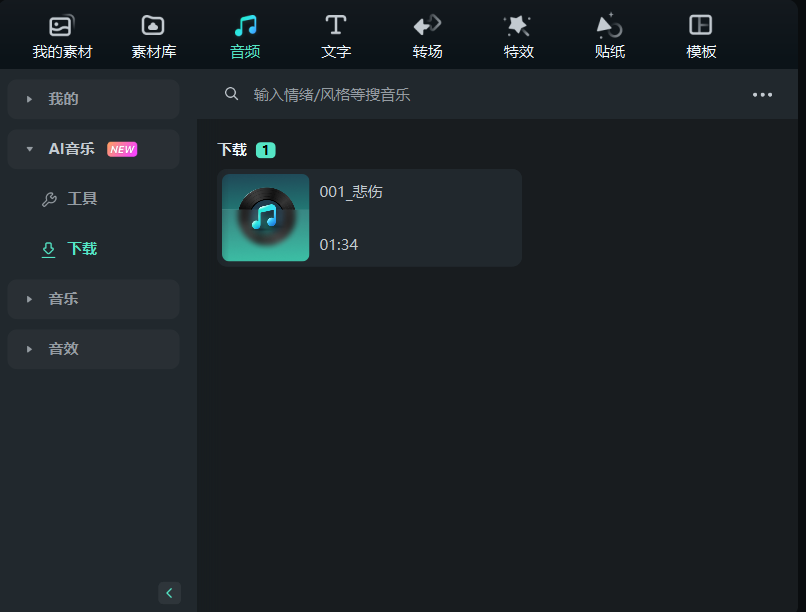Click the search magnifier icon
Viewport: 806px width, 612px height.
(x=231, y=93)
